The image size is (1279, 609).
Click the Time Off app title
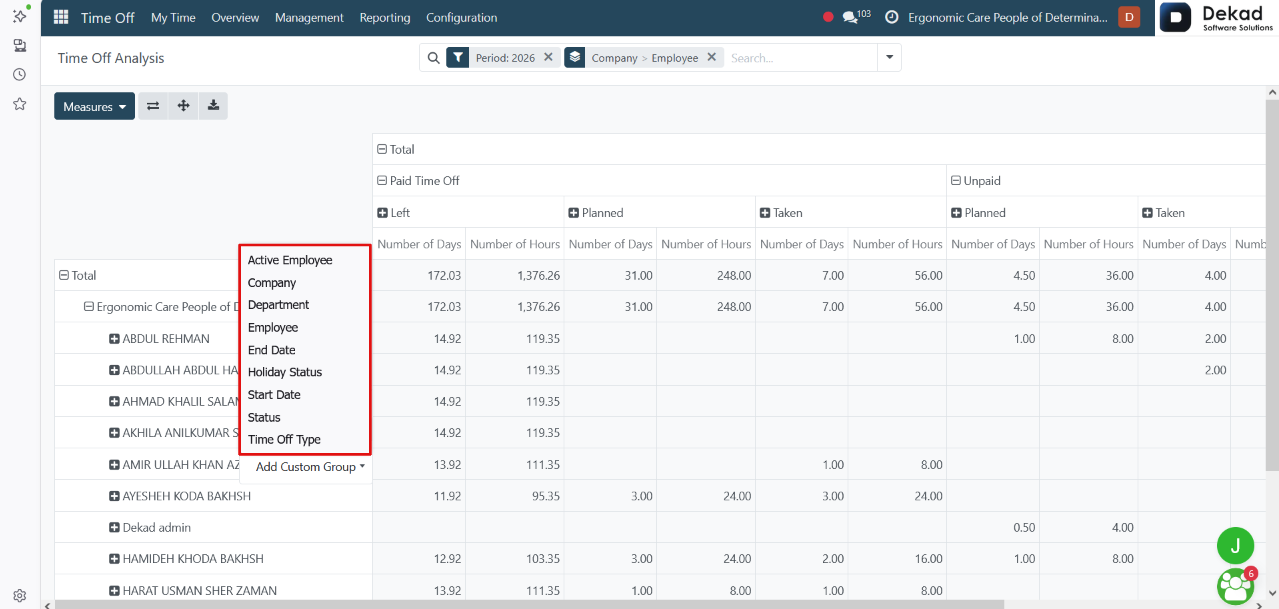coord(108,17)
